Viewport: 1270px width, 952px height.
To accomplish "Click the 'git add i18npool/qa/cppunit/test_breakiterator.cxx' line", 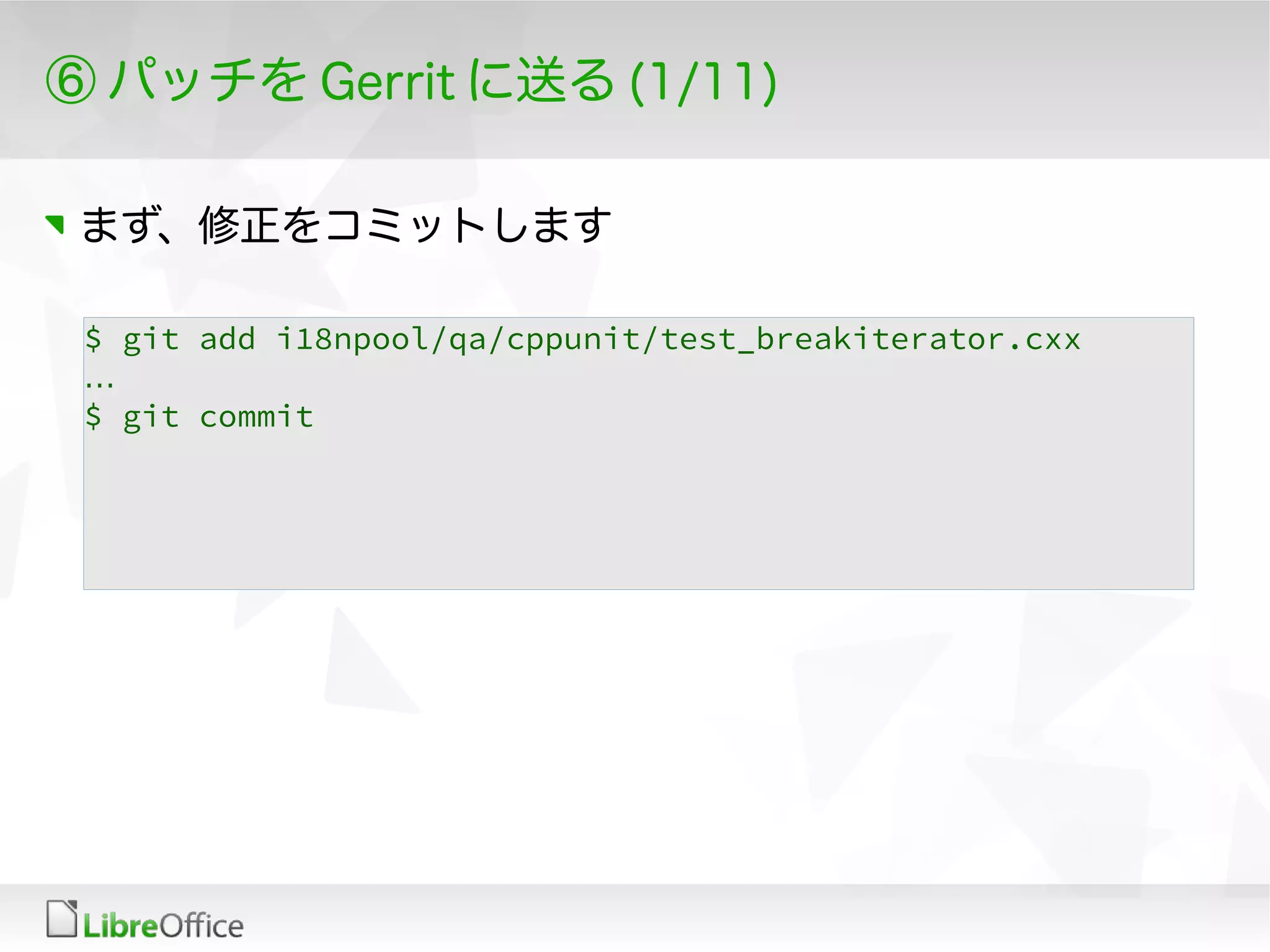I will [x=583, y=340].
